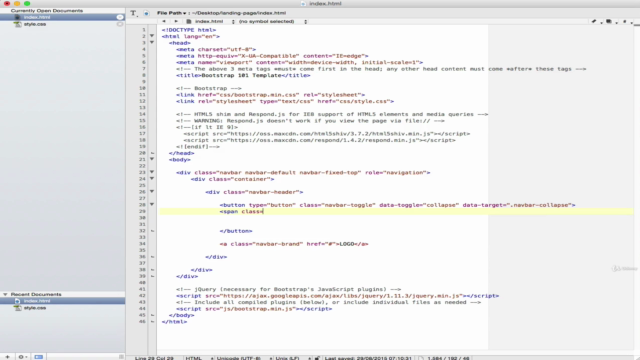Open the text options T icon menu

[x=133, y=13]
